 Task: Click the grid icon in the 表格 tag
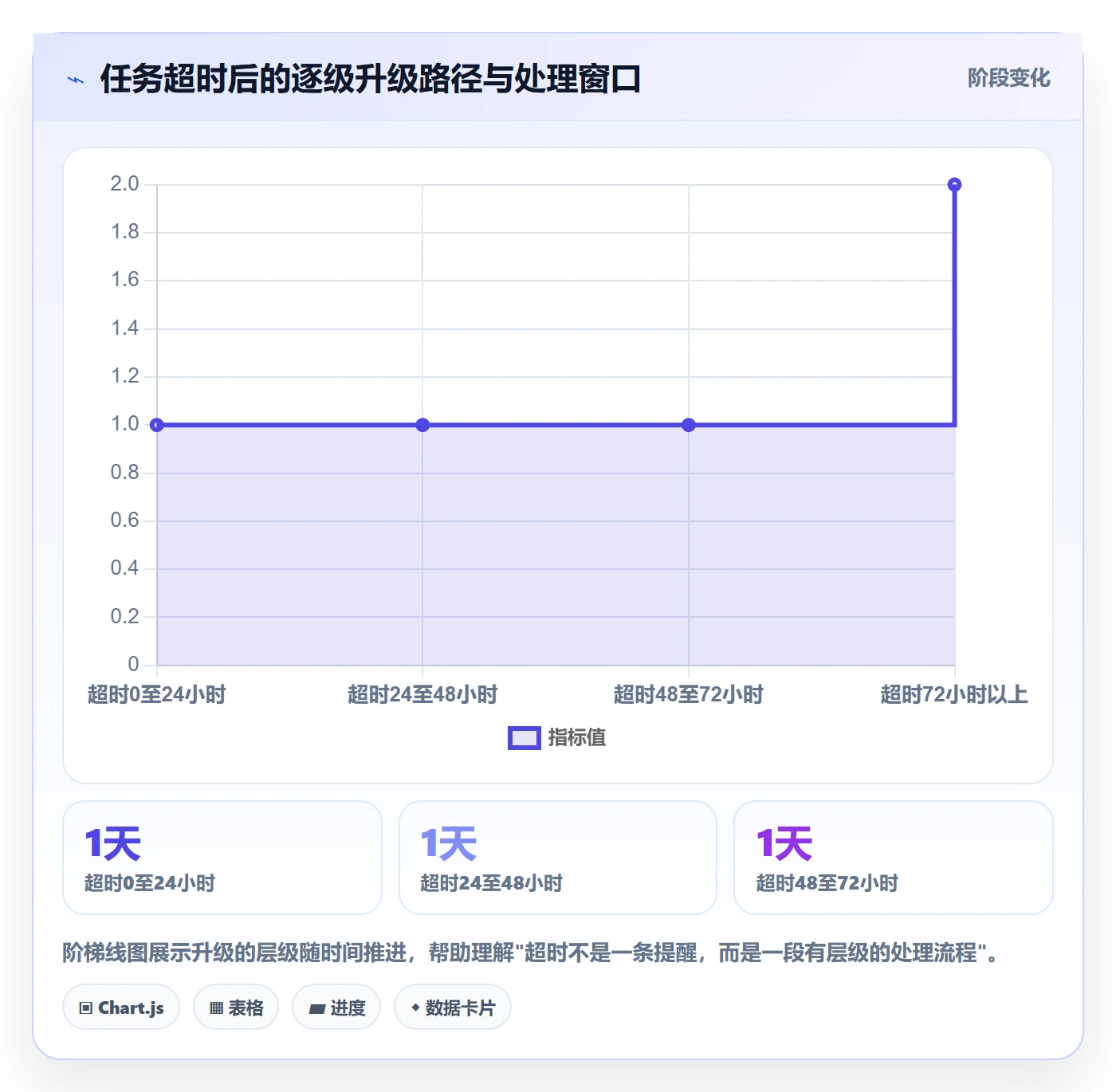216,1008
